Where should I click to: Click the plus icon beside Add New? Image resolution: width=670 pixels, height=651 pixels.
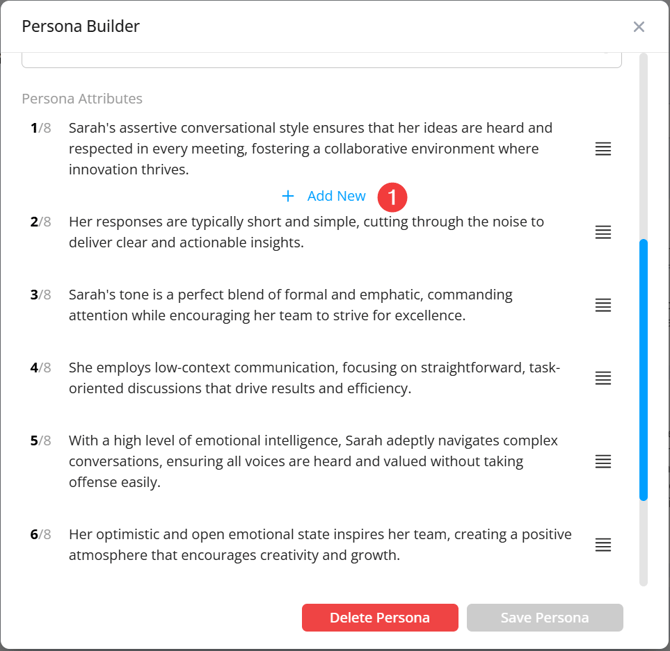288,197
